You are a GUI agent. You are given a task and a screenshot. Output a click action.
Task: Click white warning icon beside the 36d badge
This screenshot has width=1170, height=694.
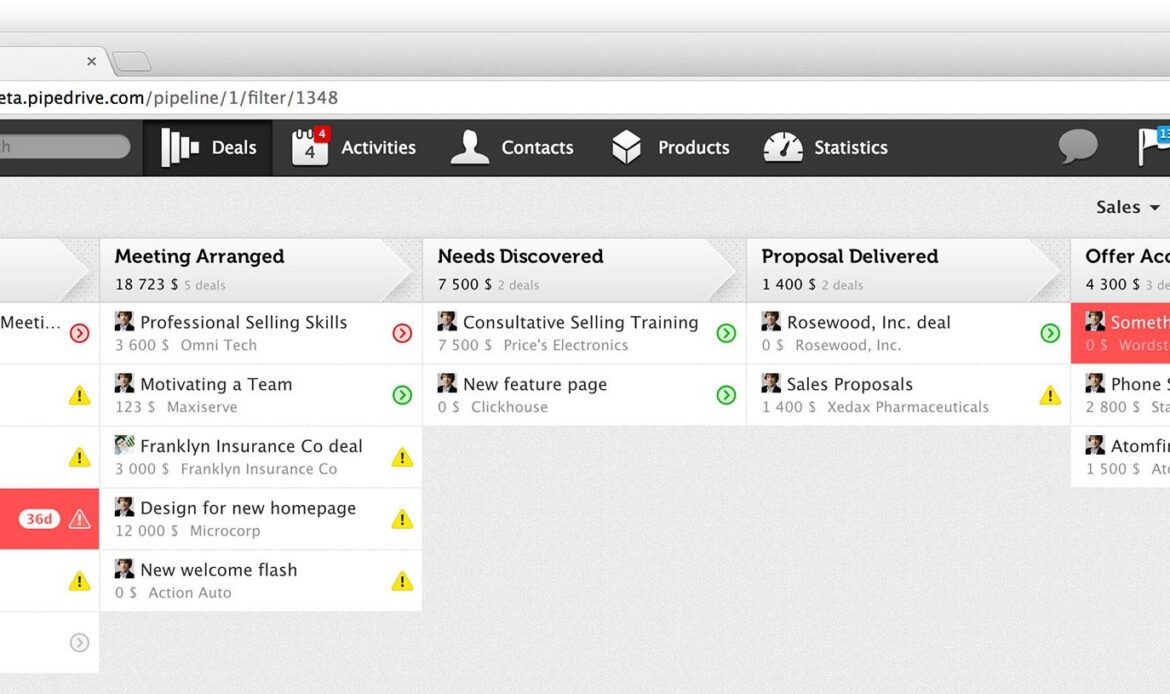79,519
